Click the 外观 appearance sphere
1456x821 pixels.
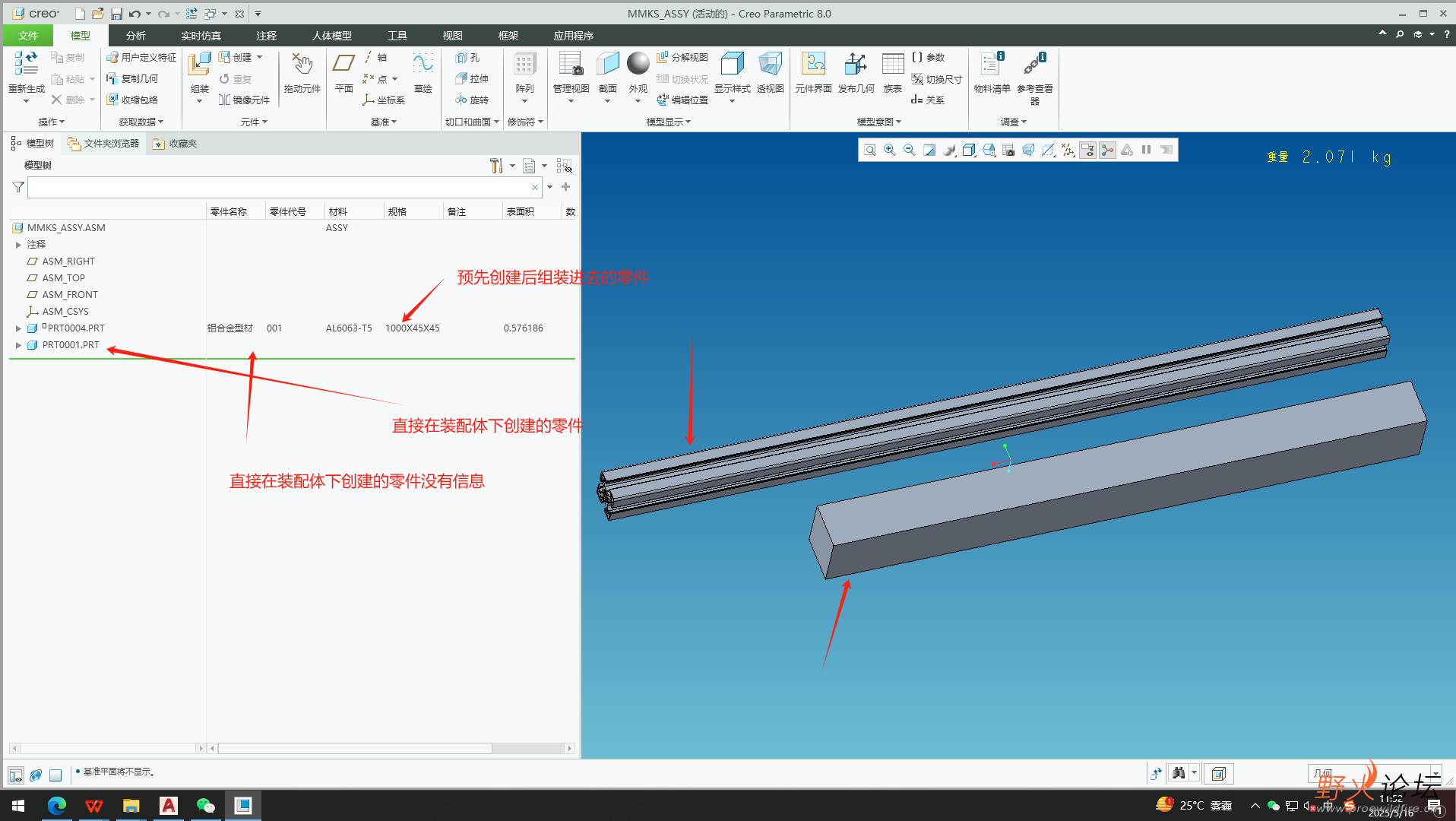click(x=638, y=64)
